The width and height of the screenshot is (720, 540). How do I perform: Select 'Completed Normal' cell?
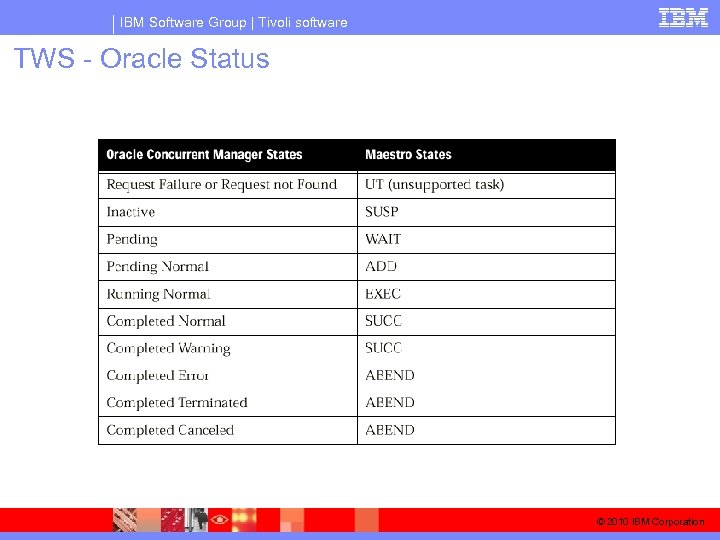coord(228,321)
